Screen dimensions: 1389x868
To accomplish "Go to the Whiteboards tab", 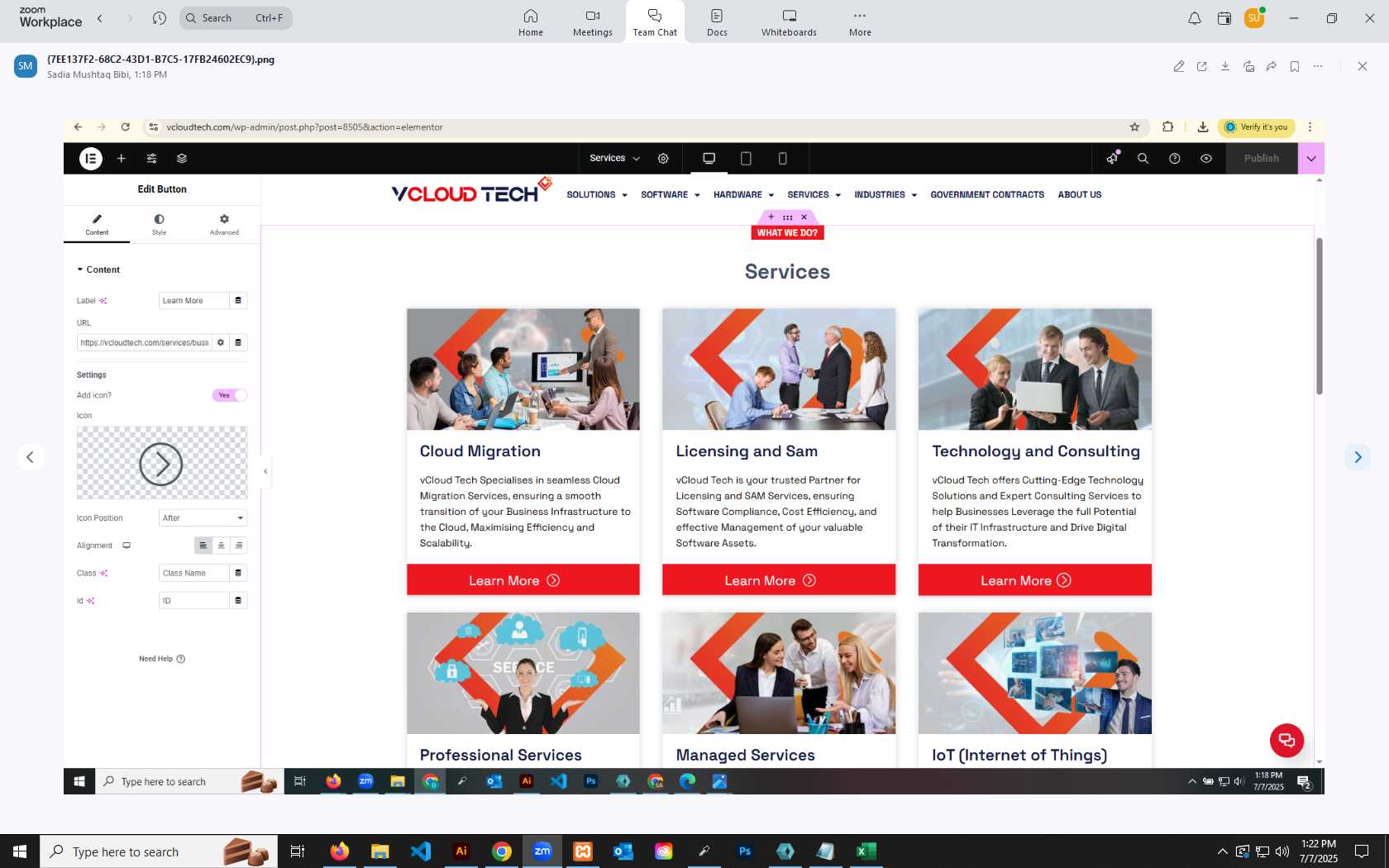I will point(789,22).
